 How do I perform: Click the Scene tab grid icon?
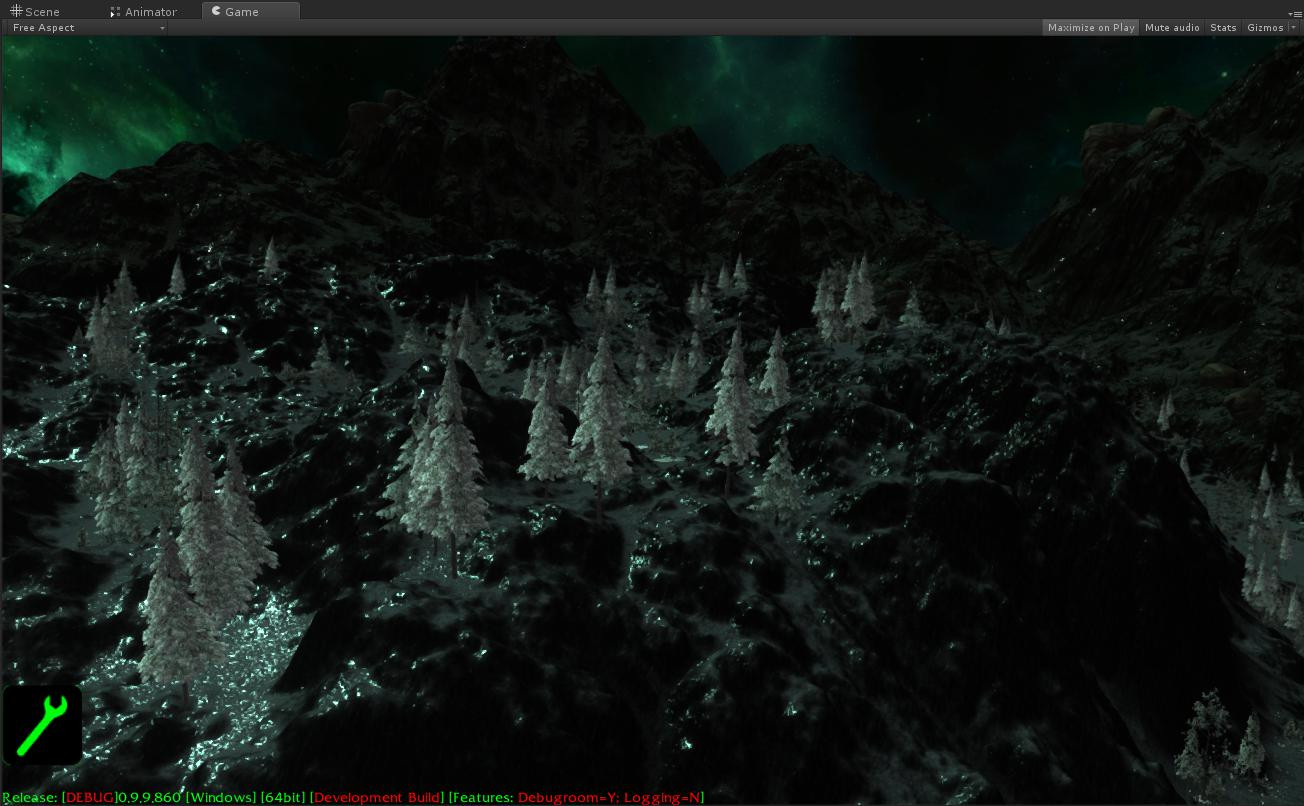coord(16,11)
